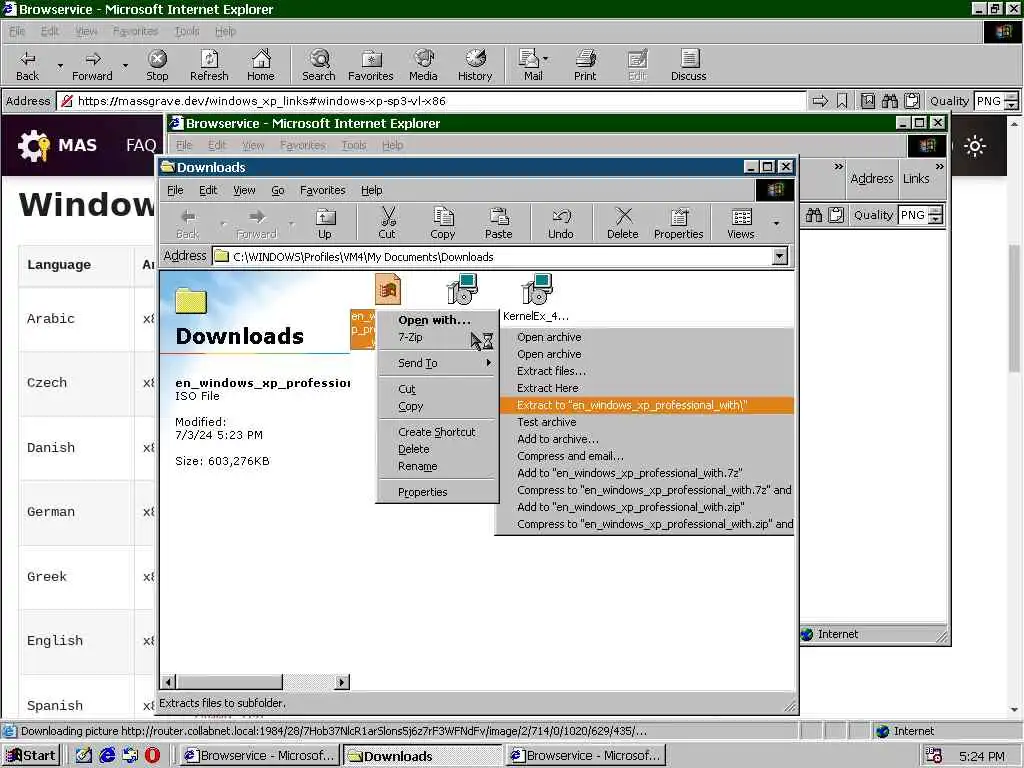Open the Quality PNG dropdown in inner window

(x=936, y=215)
